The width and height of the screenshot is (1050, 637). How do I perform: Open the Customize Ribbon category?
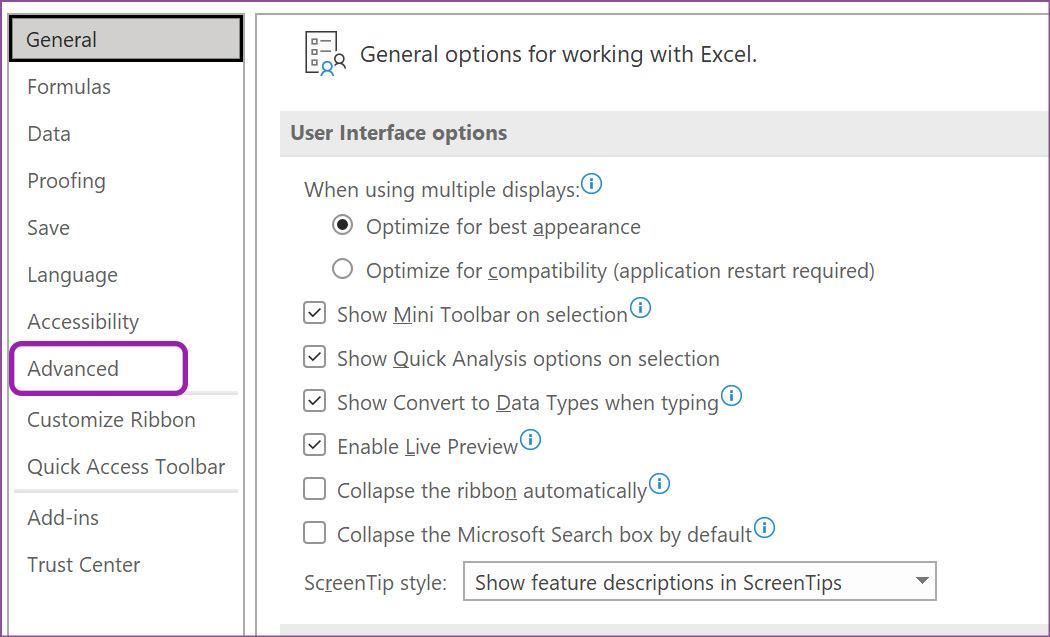[111, 419]
